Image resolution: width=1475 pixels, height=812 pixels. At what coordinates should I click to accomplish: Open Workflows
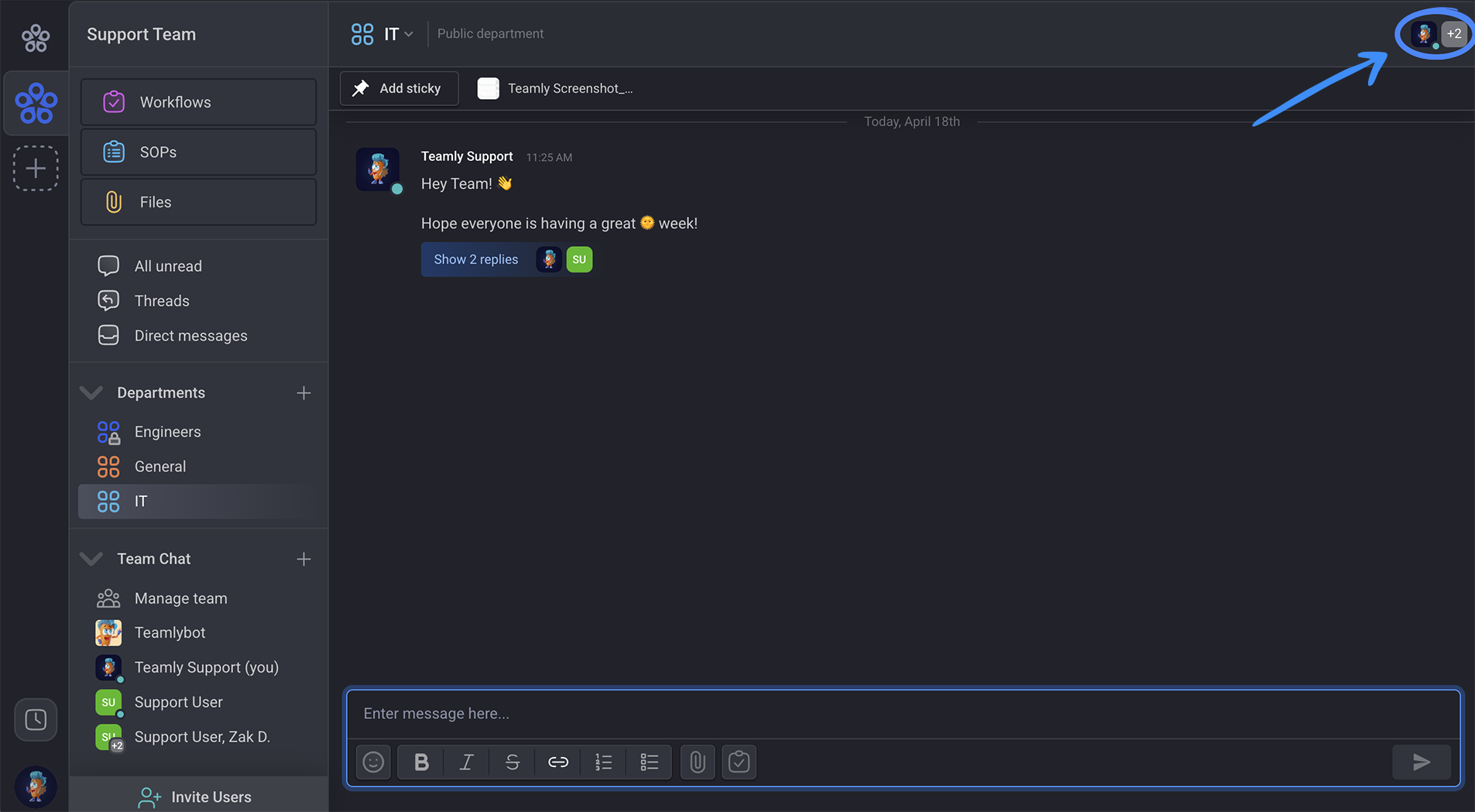[x=198, y=102]
